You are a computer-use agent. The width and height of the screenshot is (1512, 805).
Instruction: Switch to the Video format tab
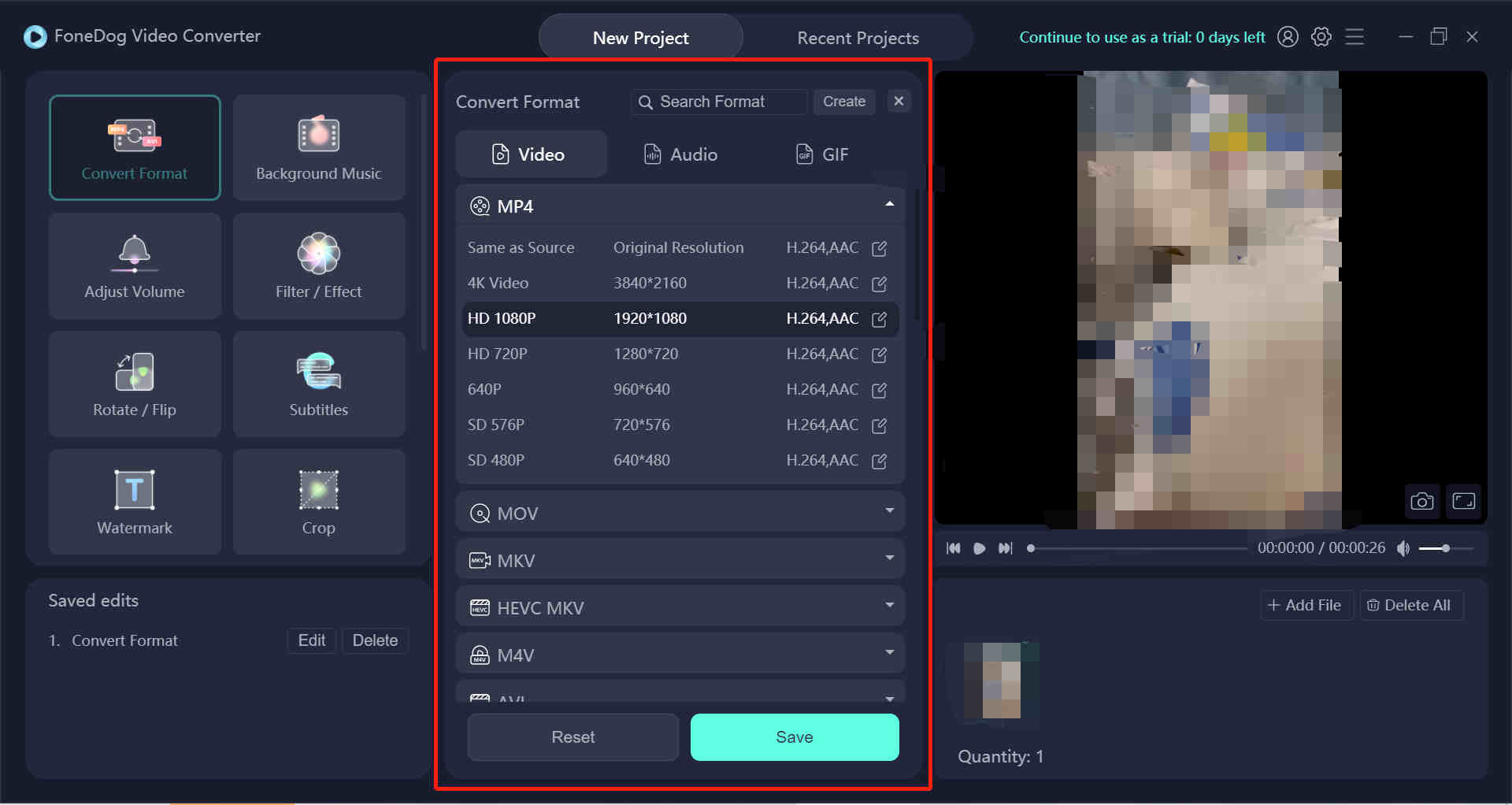[x=531, y=154]
